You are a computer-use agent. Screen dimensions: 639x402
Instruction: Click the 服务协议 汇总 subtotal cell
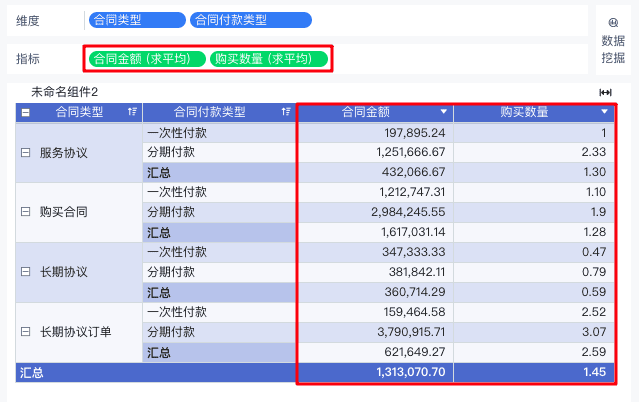click(x=159, y=172)
